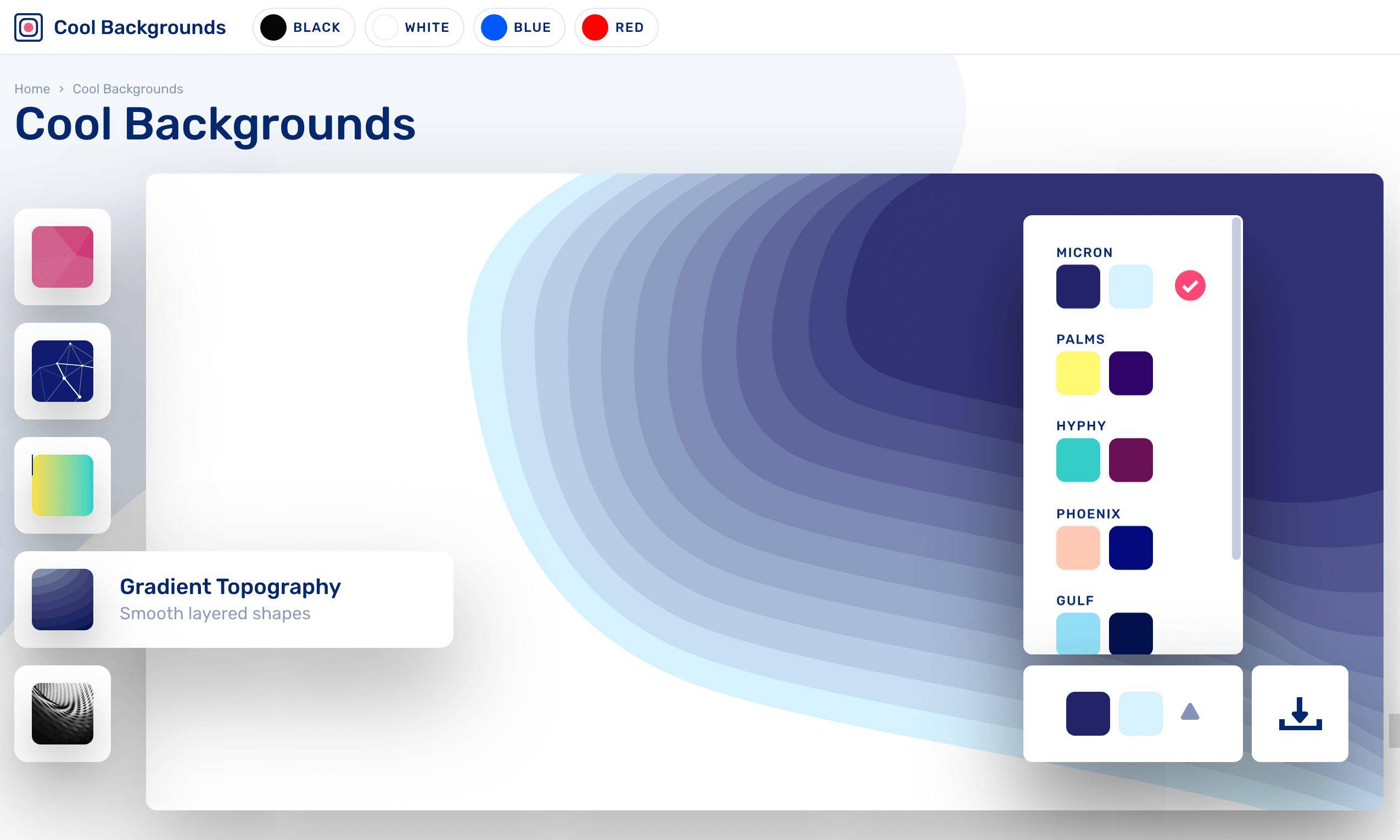The image size is (1400, 840).
Task: Click breadcrumb chevron after Home
Action: pyautogui.click(x=61, y=89)
